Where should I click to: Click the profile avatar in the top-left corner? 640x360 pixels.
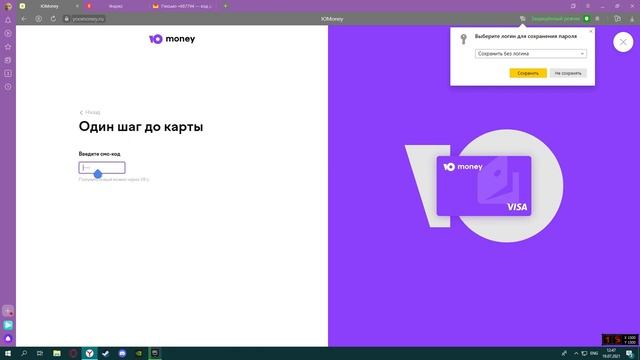point(8,6)
